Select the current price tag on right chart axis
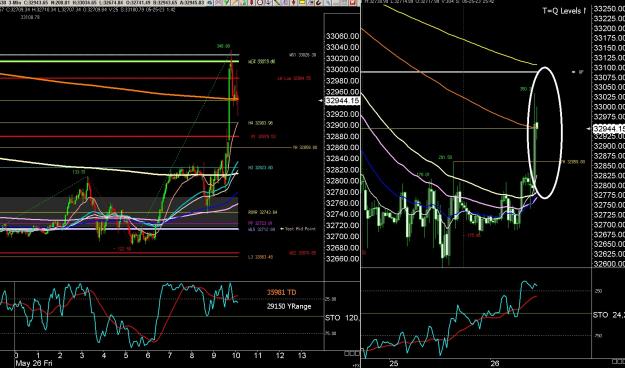The height and width of the screenshot is (368, 625). click(609, 128)
